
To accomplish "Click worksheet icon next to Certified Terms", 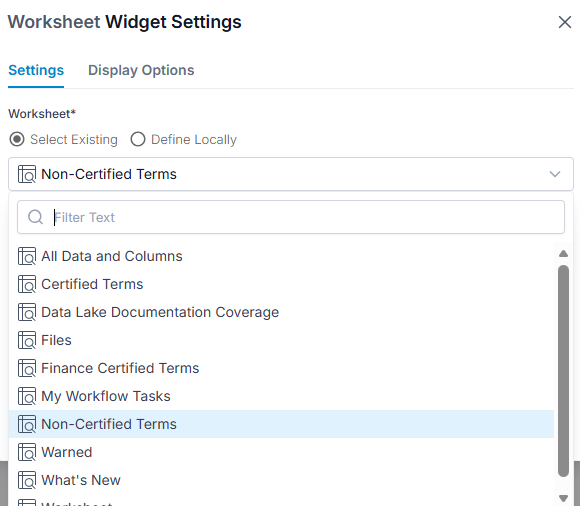I will 27,284.
